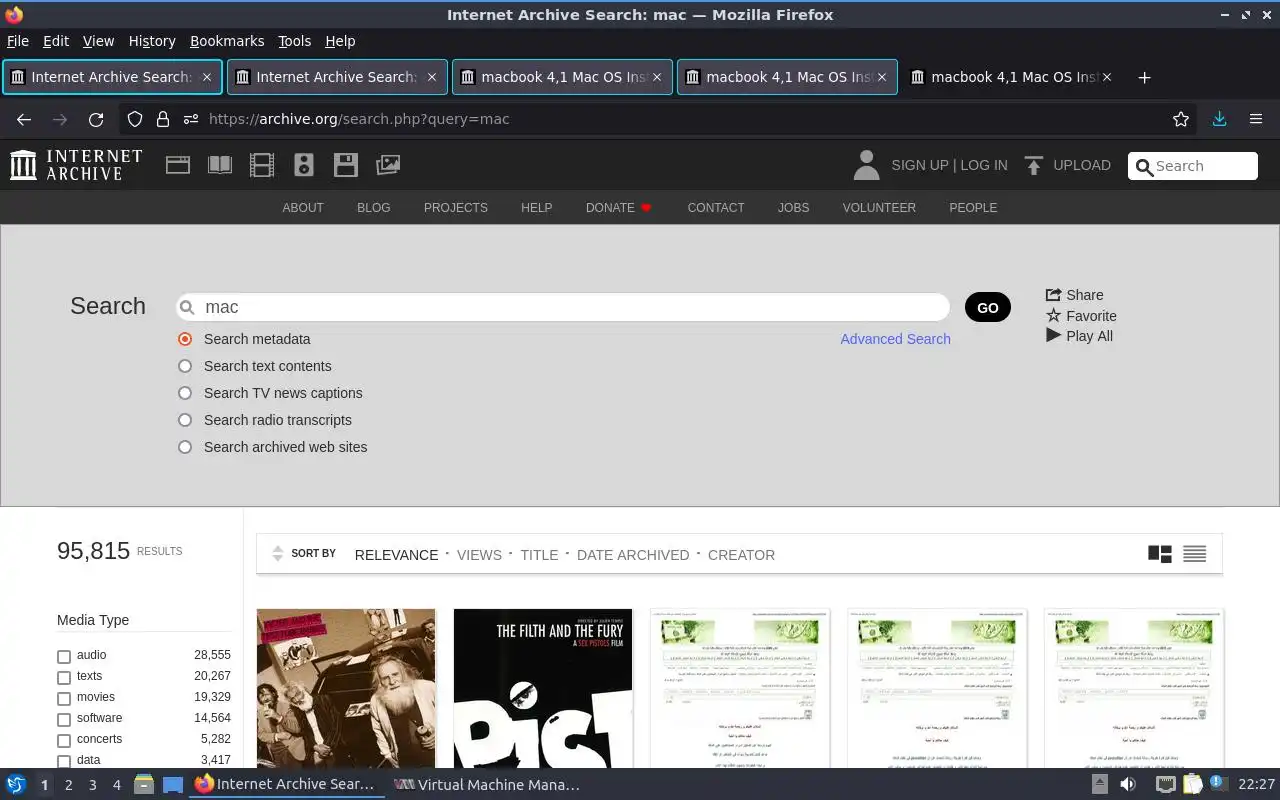Open the Edit menu

(x=56, y=41)
